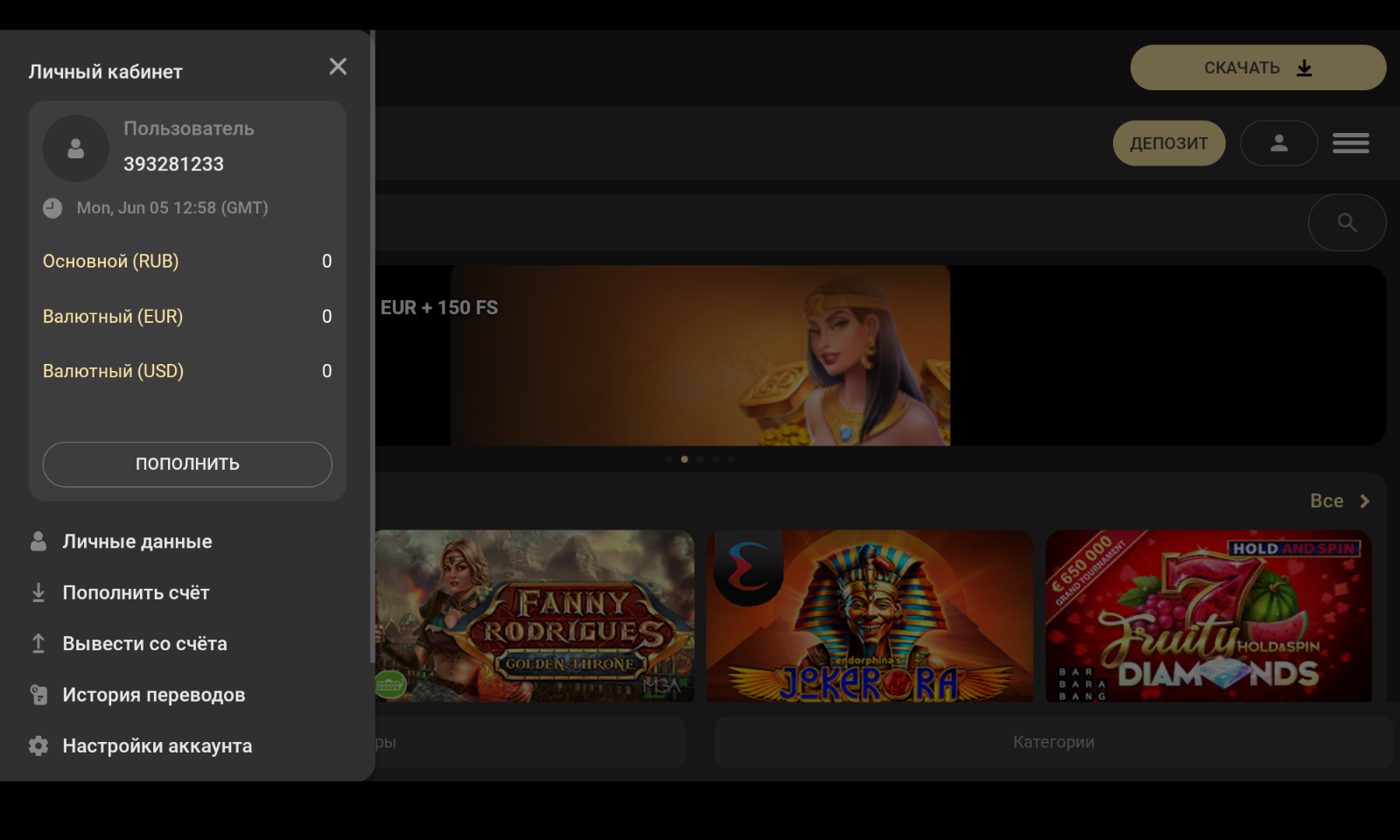Click the clock icon beside the date

coord(52,208)
